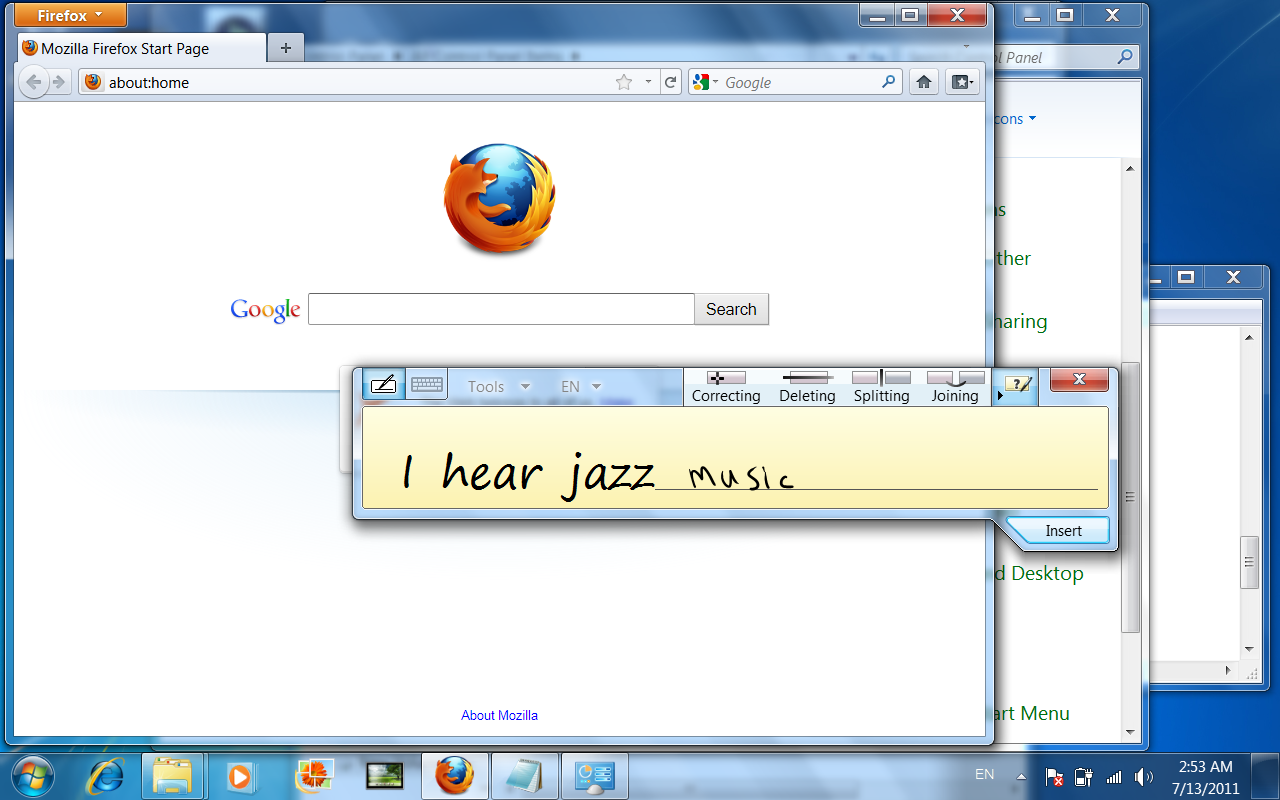
Task: Open the Tools menu in Input Panel
Action: coord(498,386)
